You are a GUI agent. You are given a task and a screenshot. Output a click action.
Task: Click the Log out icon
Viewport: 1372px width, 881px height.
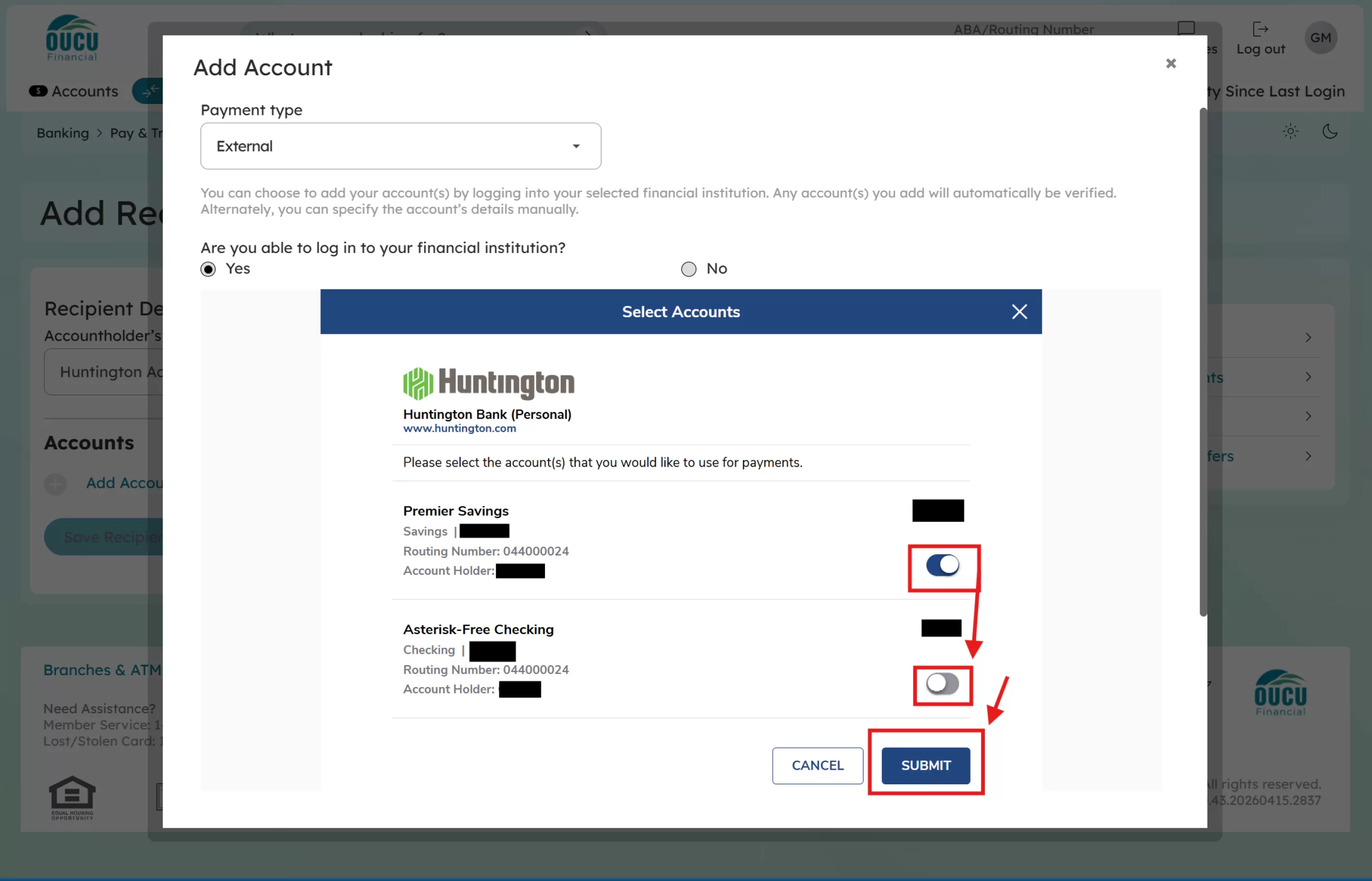tap(1260, 29)
